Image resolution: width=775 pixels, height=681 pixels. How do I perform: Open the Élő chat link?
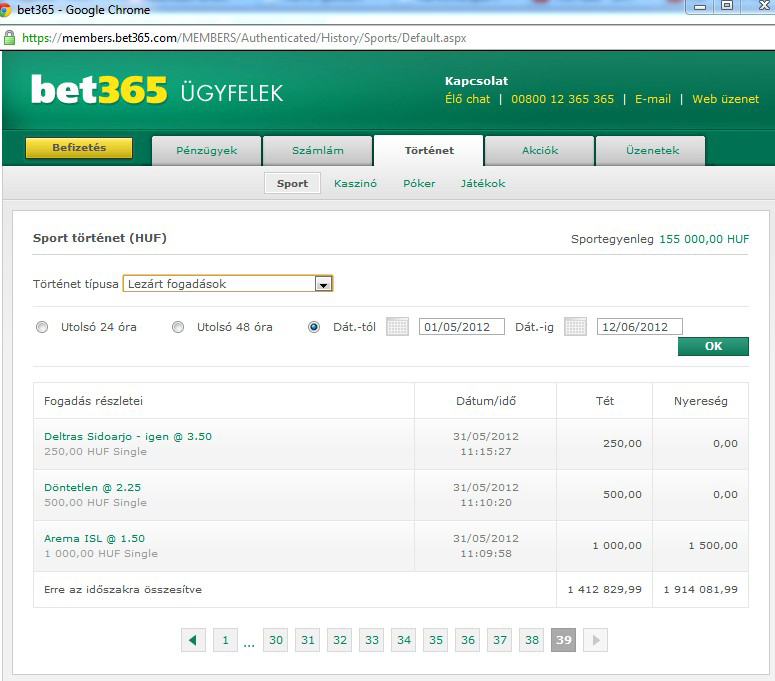pyautogui.click(x=468, y=99)
